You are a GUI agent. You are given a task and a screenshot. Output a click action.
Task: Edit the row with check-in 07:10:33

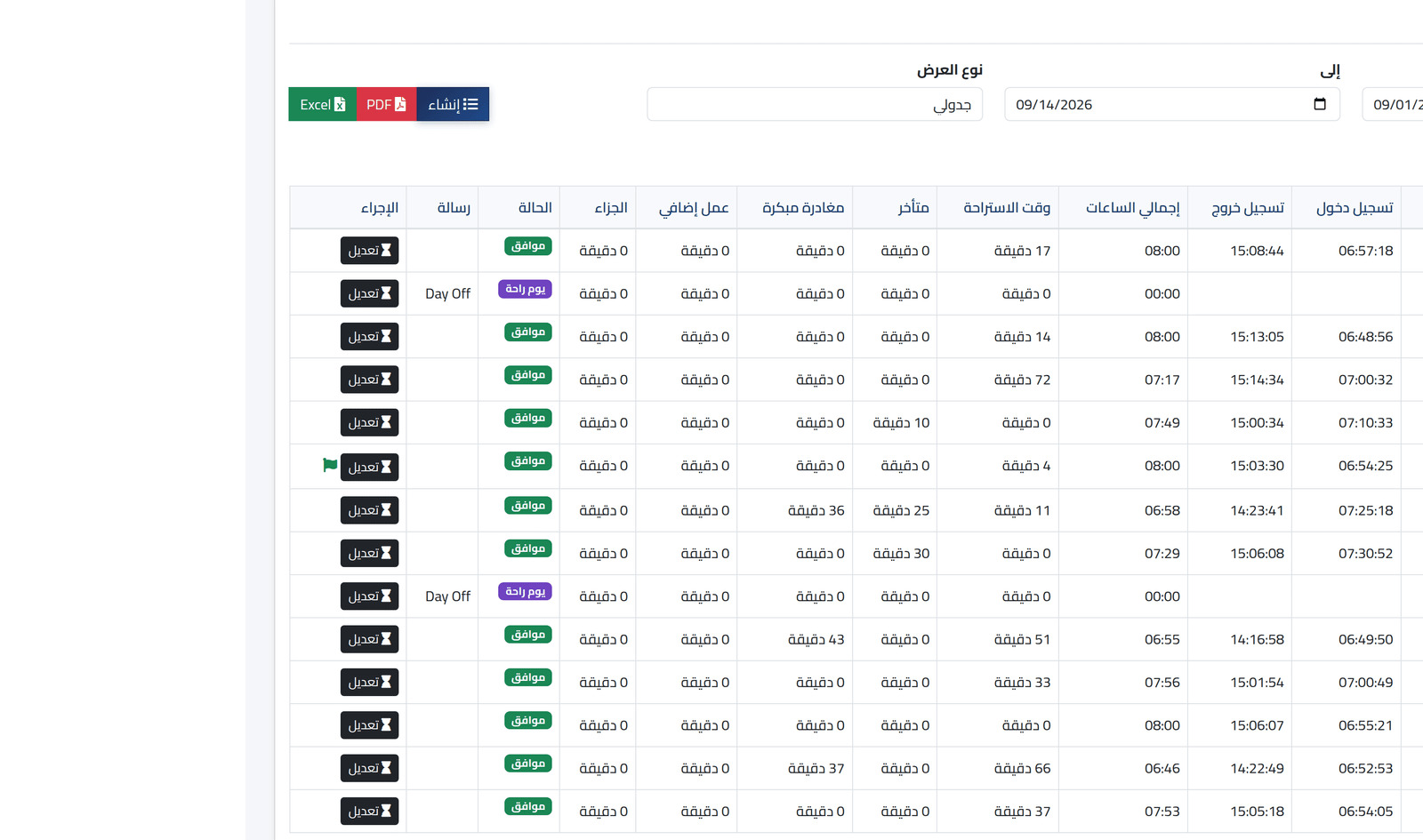coord(369,422)
